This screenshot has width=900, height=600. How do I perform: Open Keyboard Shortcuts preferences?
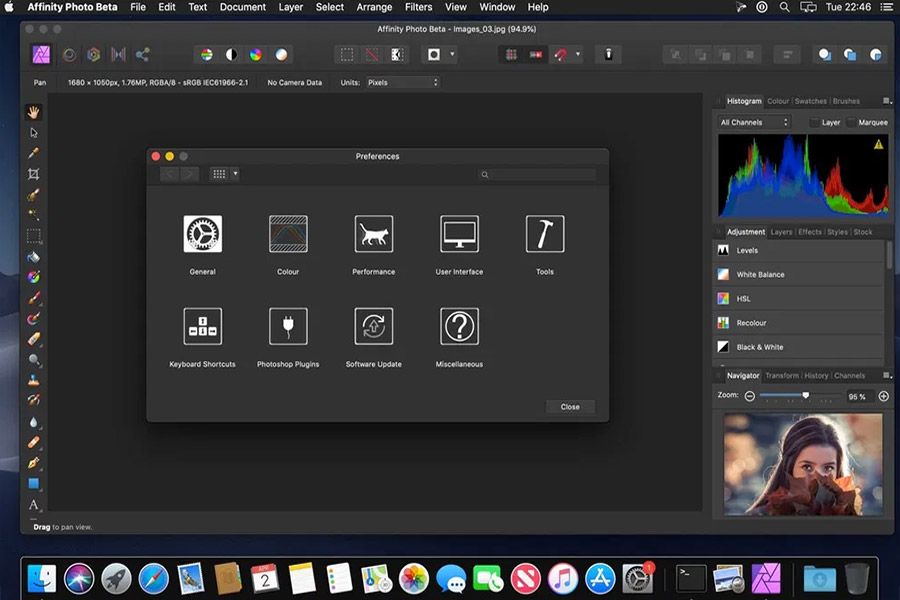pyautogui.click(x=203, y=327)
